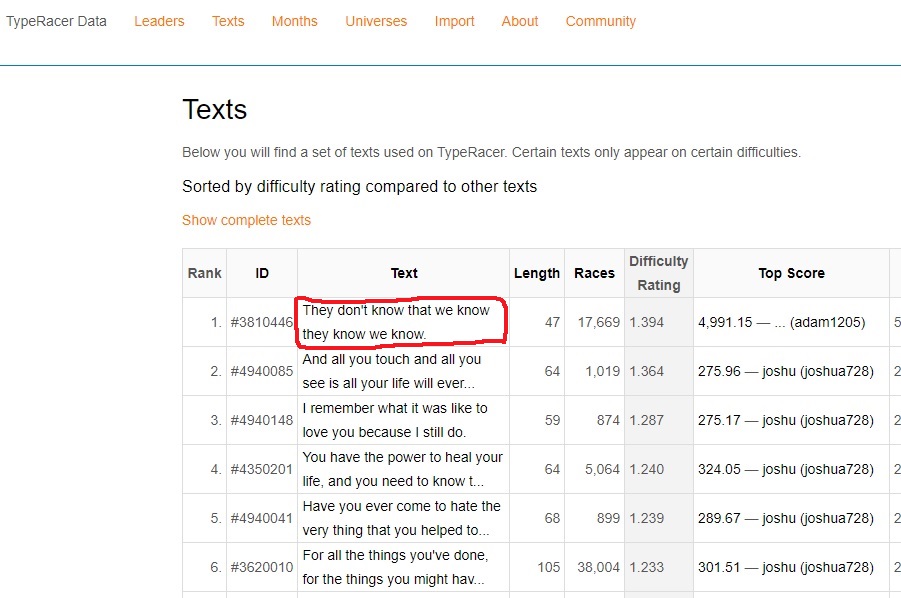Click the Text column header
The width and height of the screenshot is (901, 598).
tap(404, 273)
